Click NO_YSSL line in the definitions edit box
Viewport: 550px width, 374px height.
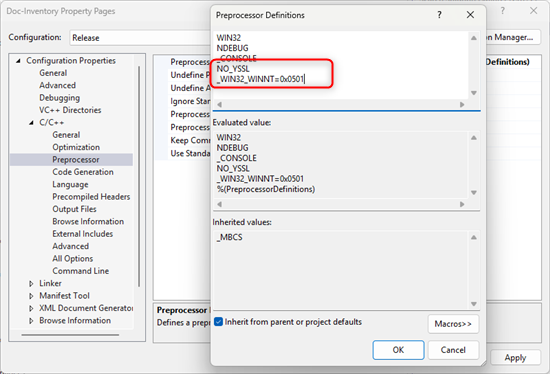tap(233, 68)
